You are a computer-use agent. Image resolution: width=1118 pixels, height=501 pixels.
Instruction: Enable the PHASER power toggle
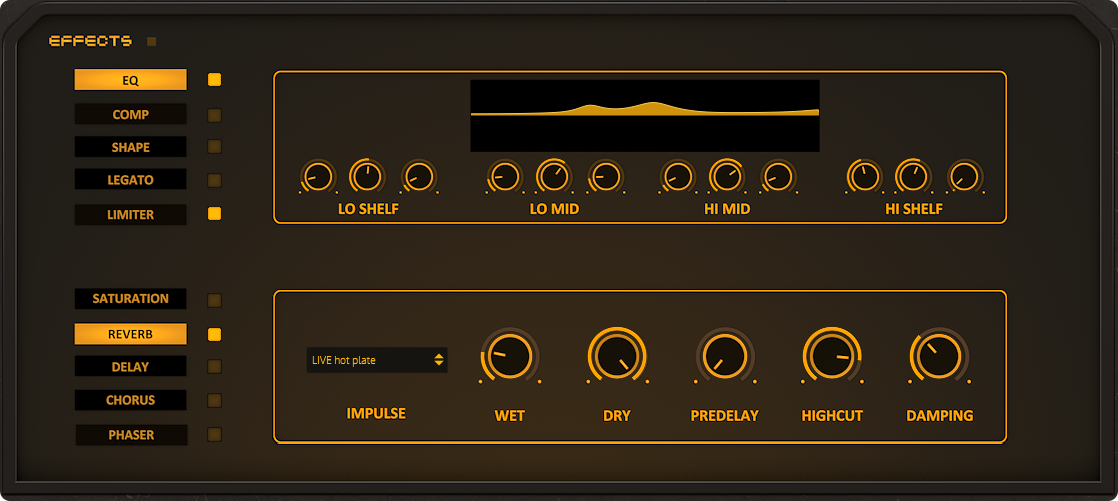click(215, 434)
